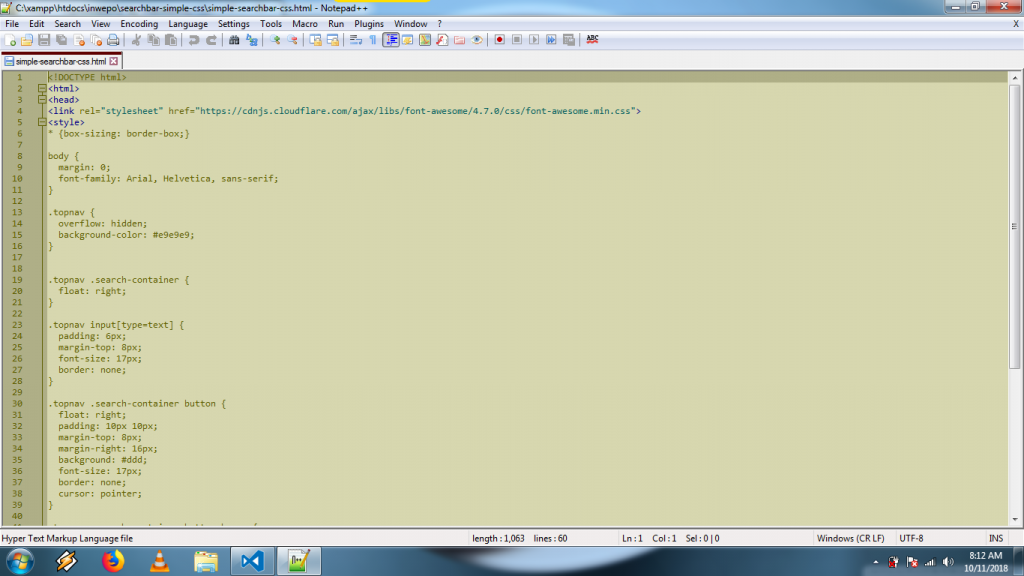The image size is (1024, 576).
Task: Open the Plugins menu
Action: pos(368,24)
